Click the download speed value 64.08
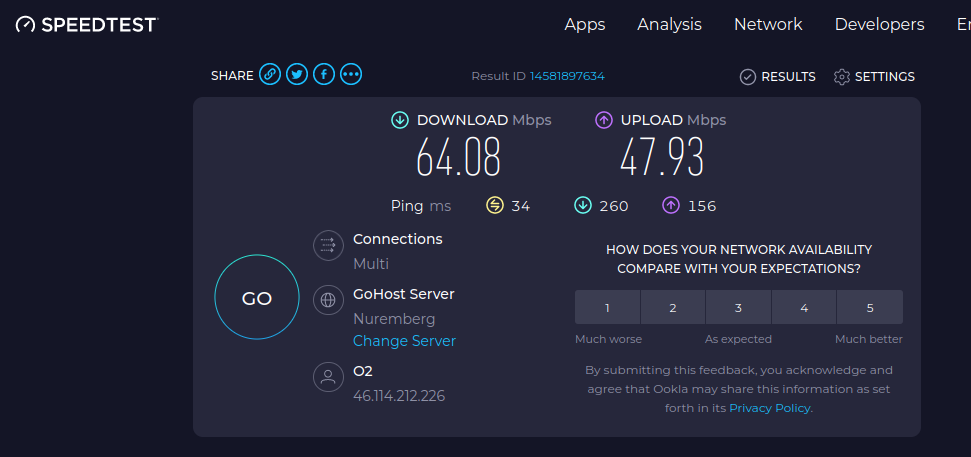 (x=458, y=157)
